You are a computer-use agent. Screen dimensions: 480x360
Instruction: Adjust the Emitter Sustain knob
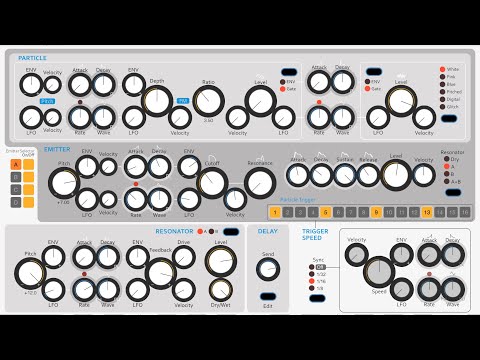pyautogui.click(x=345, y=175)
